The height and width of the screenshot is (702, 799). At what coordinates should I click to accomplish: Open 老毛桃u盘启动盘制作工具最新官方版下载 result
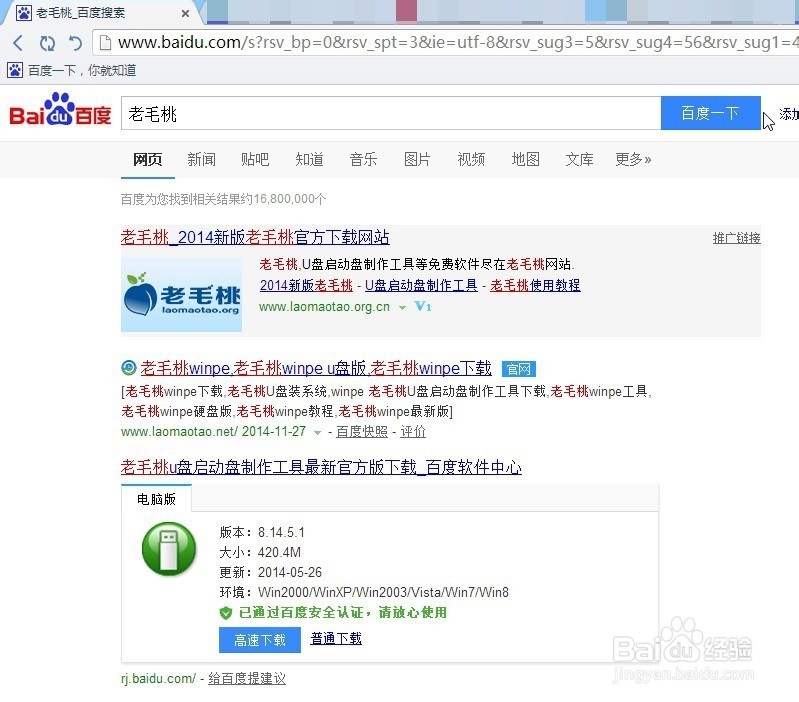pos(321,467)
